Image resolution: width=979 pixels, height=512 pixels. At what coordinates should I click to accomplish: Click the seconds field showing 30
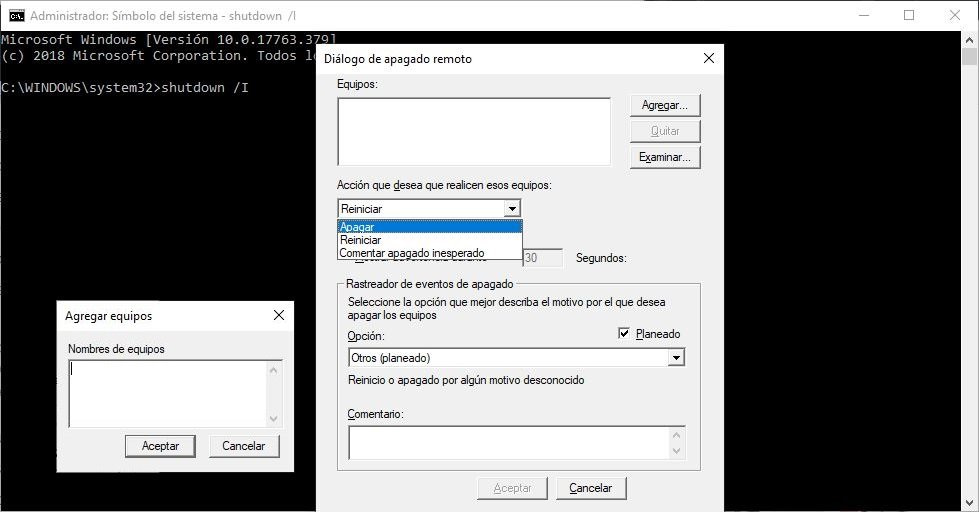click(x=543, y=258)
